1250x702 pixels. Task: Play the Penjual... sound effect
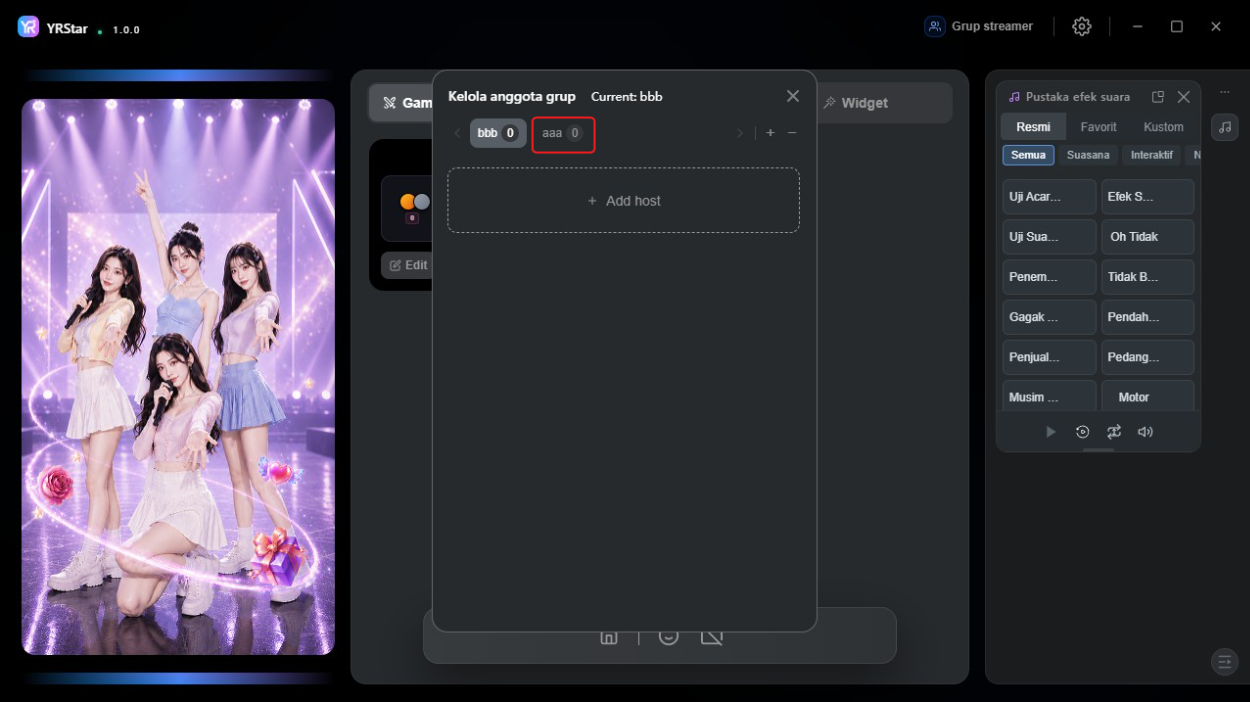tap(1049, 357)
